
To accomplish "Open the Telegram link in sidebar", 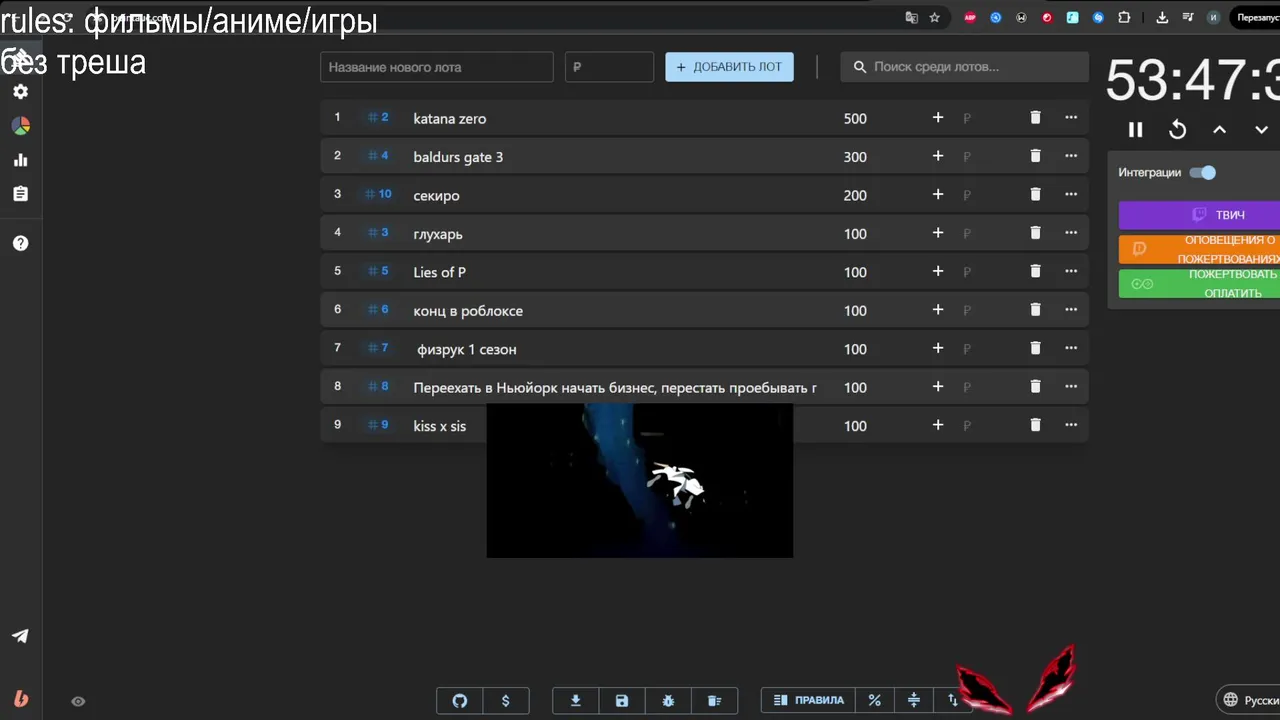I will pos(20,636).
